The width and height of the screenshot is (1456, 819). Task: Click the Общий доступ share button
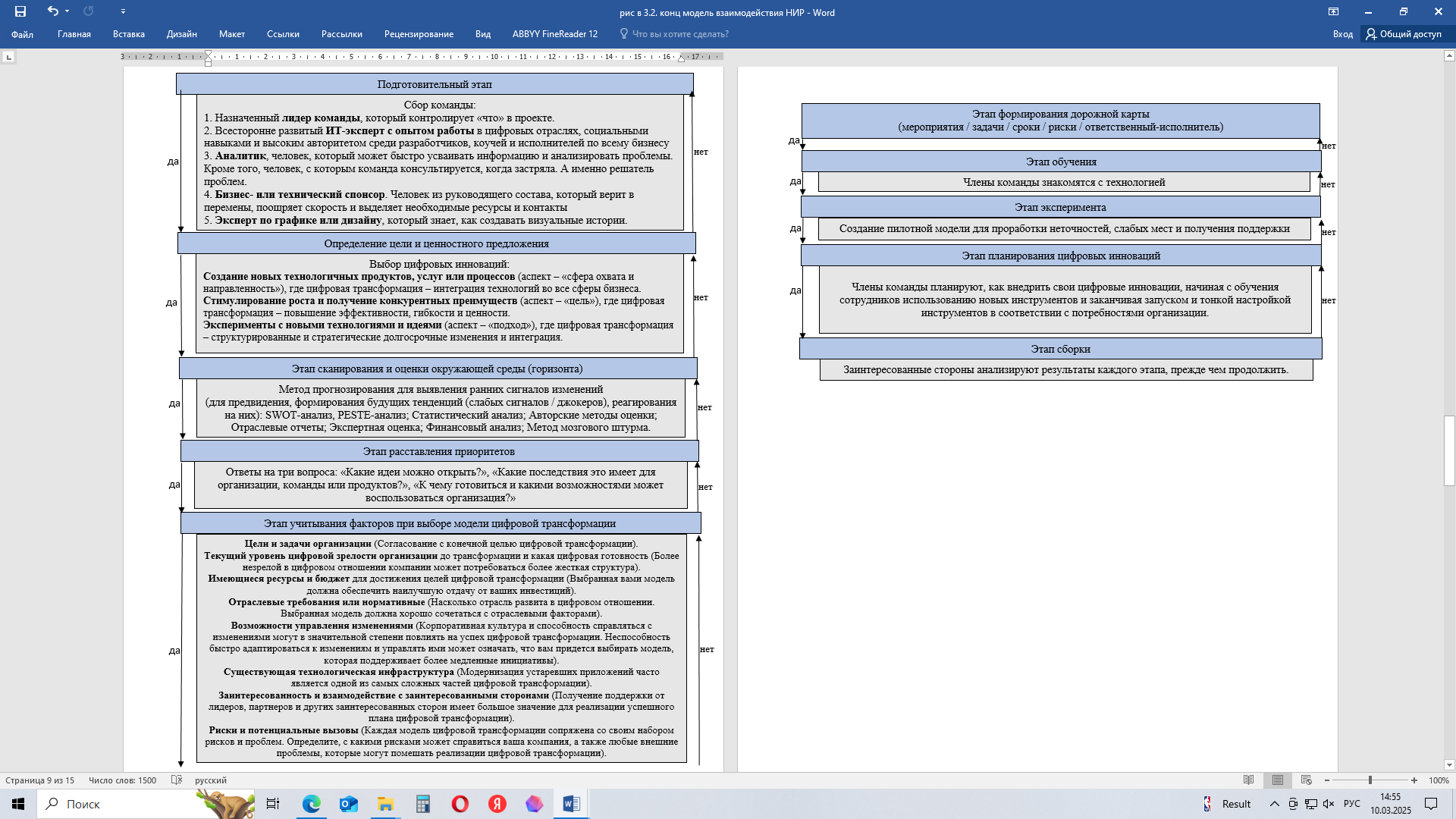[x=1404, y=34]
